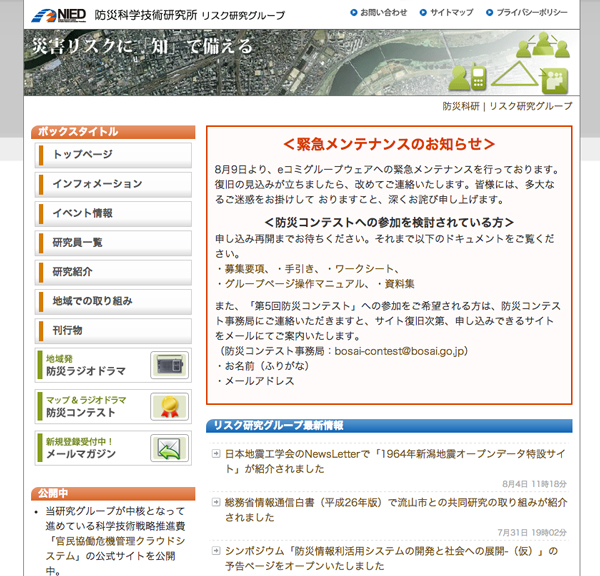Click the mobile phone icon in the banner

point(477,77)
